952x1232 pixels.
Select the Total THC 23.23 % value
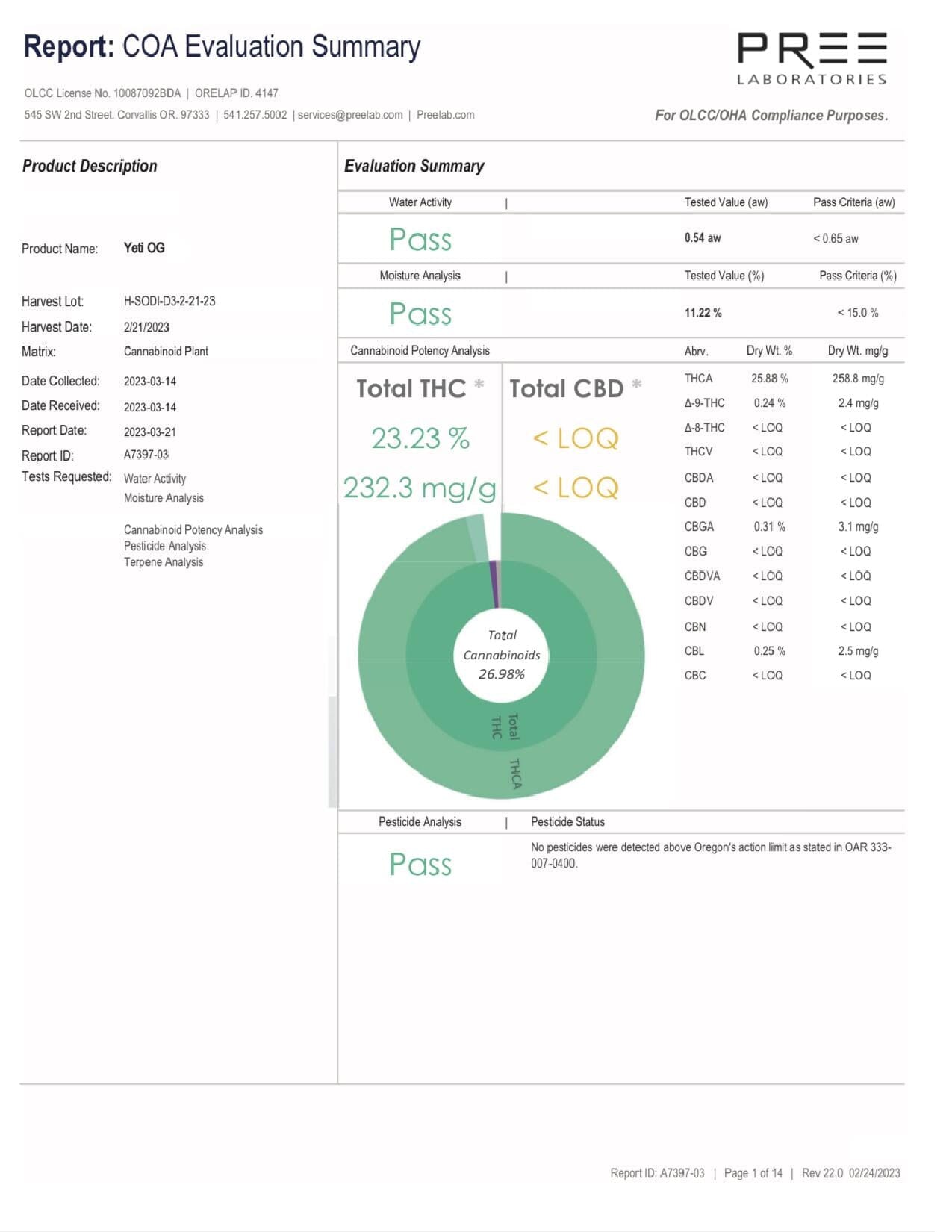click(x=420, y=438)
